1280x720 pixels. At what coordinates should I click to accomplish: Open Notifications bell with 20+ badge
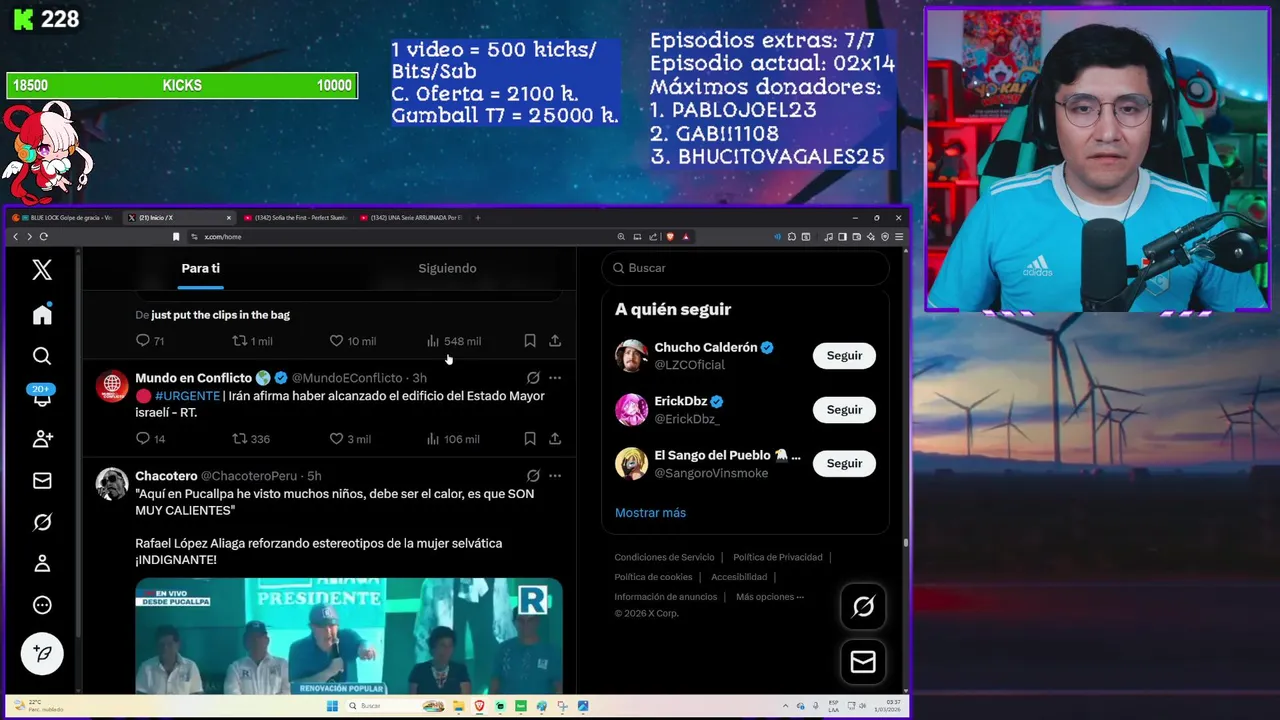click(42, 397)
